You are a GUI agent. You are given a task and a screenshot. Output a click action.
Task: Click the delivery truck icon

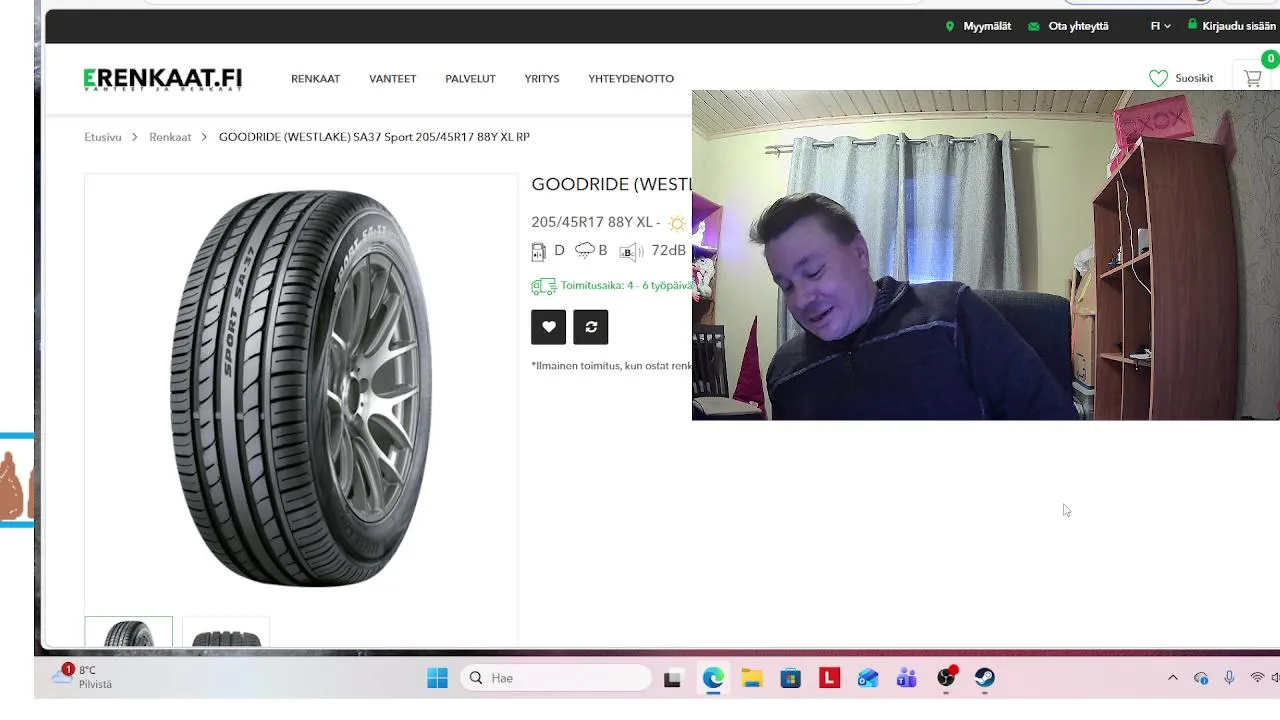543,286
